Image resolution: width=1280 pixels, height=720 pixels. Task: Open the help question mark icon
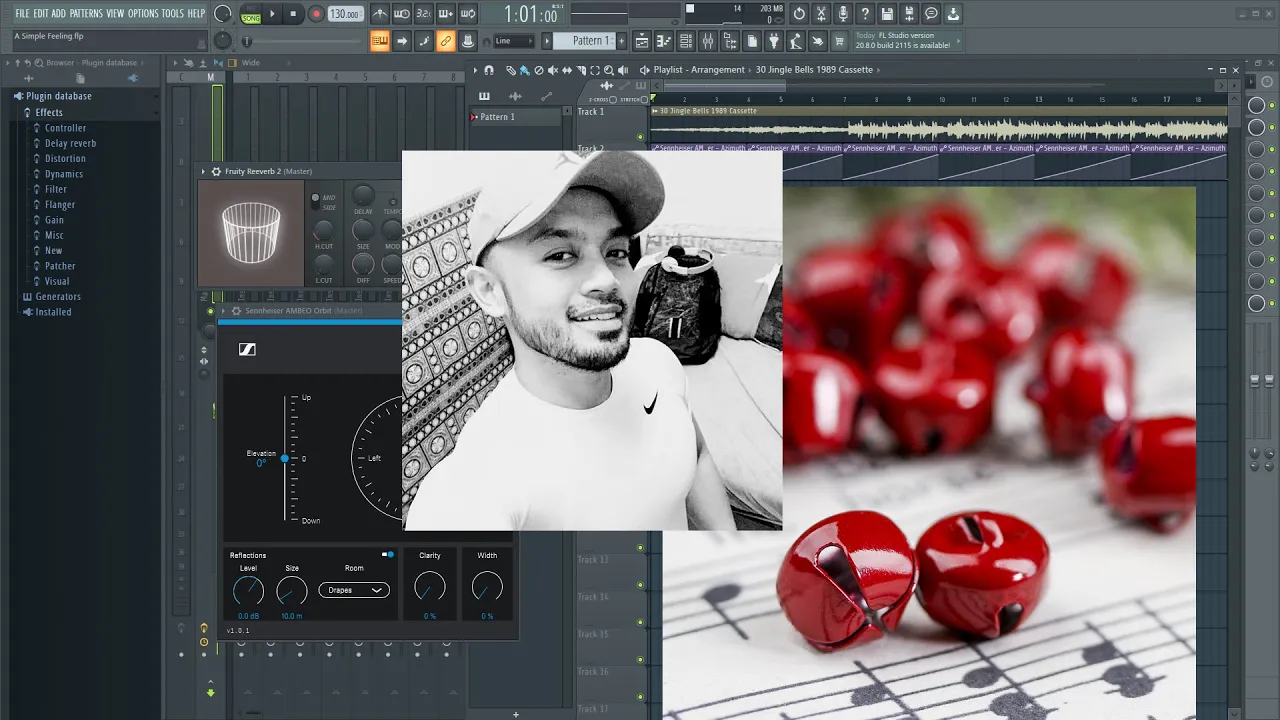[x=865, y=14]
